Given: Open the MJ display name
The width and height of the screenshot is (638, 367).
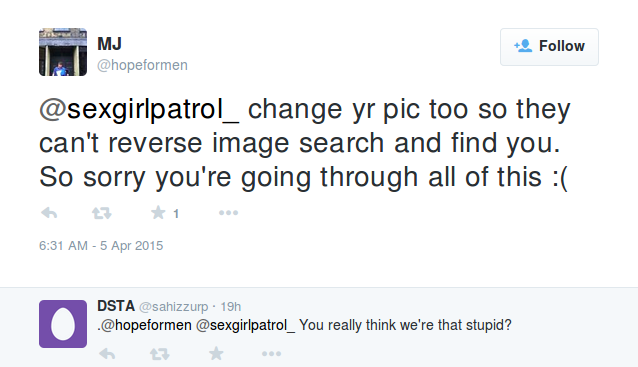Looking at the screenshot, I should 109,44.
